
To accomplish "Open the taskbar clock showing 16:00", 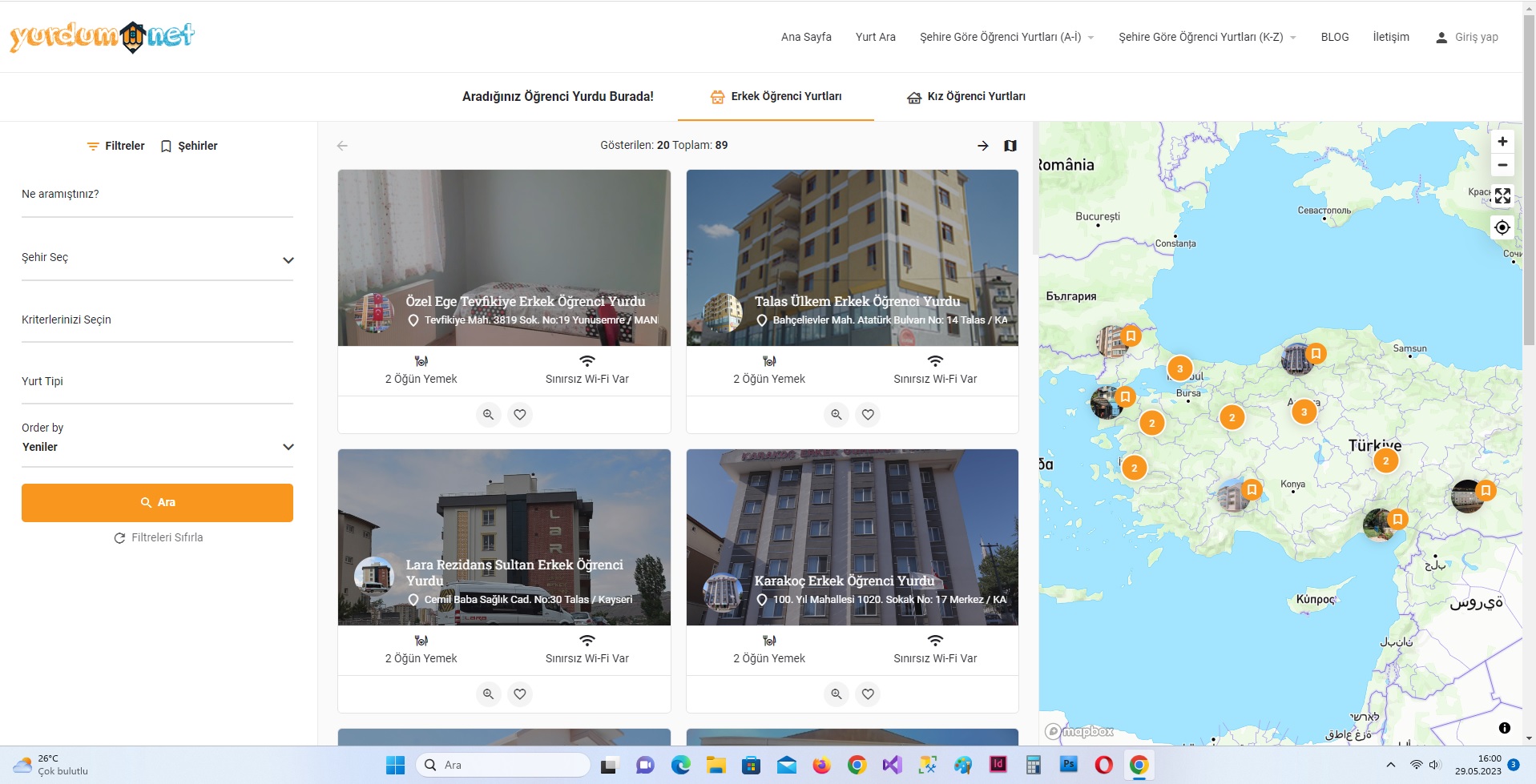I will click(x=1478, y=765).
